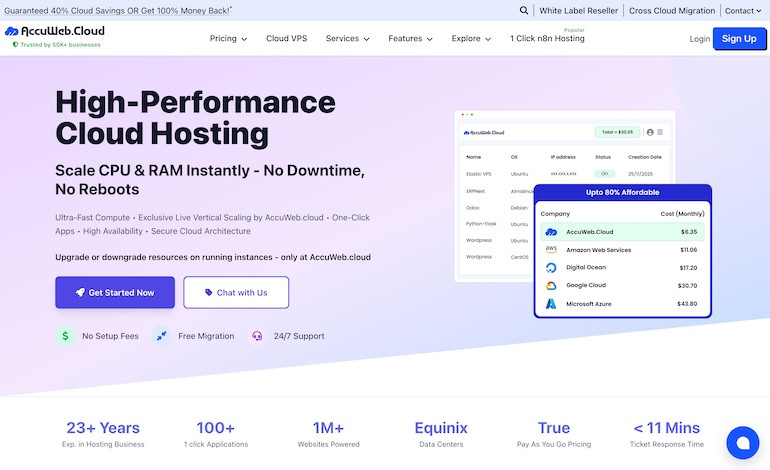Toggle the On status switch for Elastic VPS

click(x=605, y=174)
